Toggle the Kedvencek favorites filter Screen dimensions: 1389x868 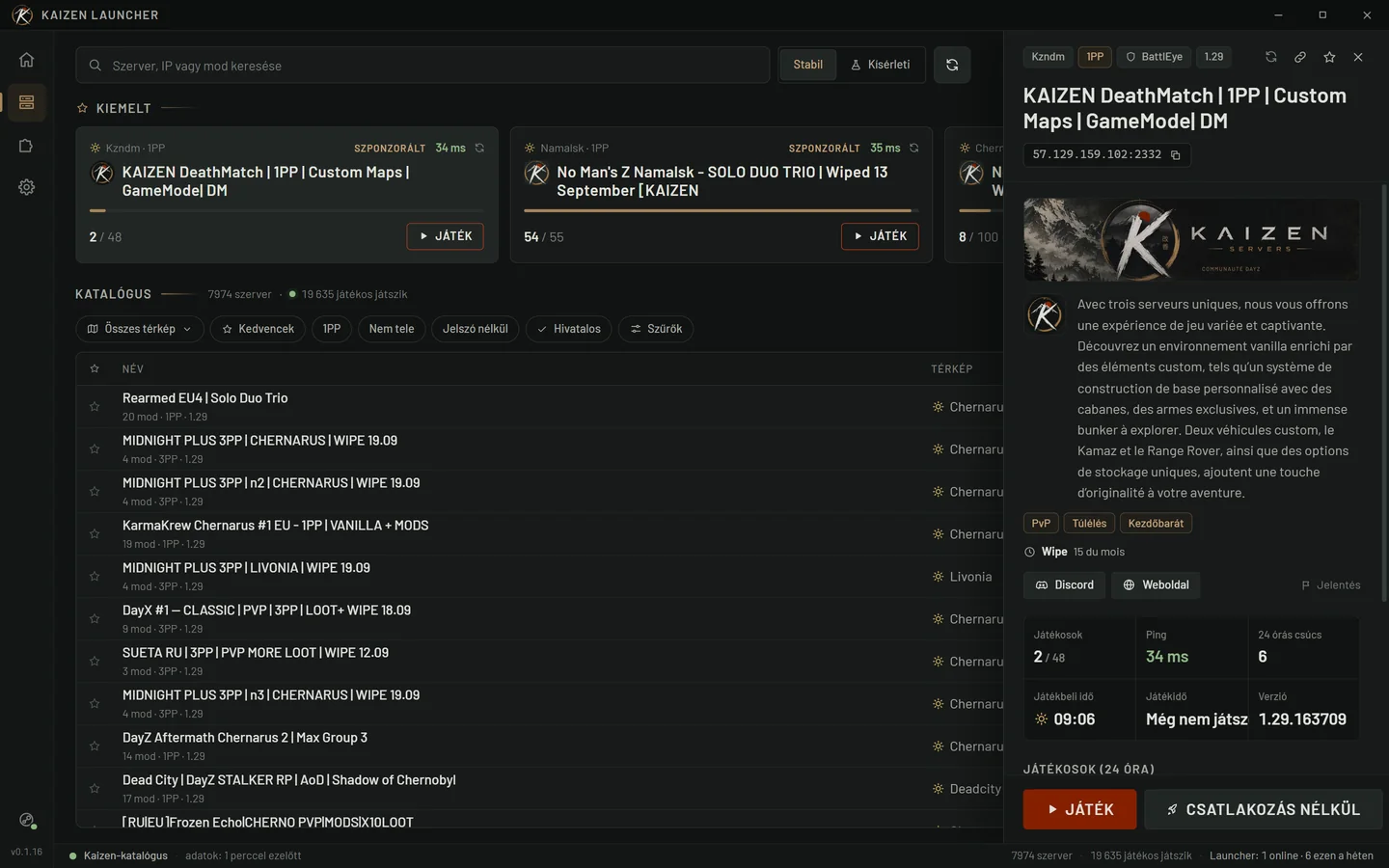258,329
